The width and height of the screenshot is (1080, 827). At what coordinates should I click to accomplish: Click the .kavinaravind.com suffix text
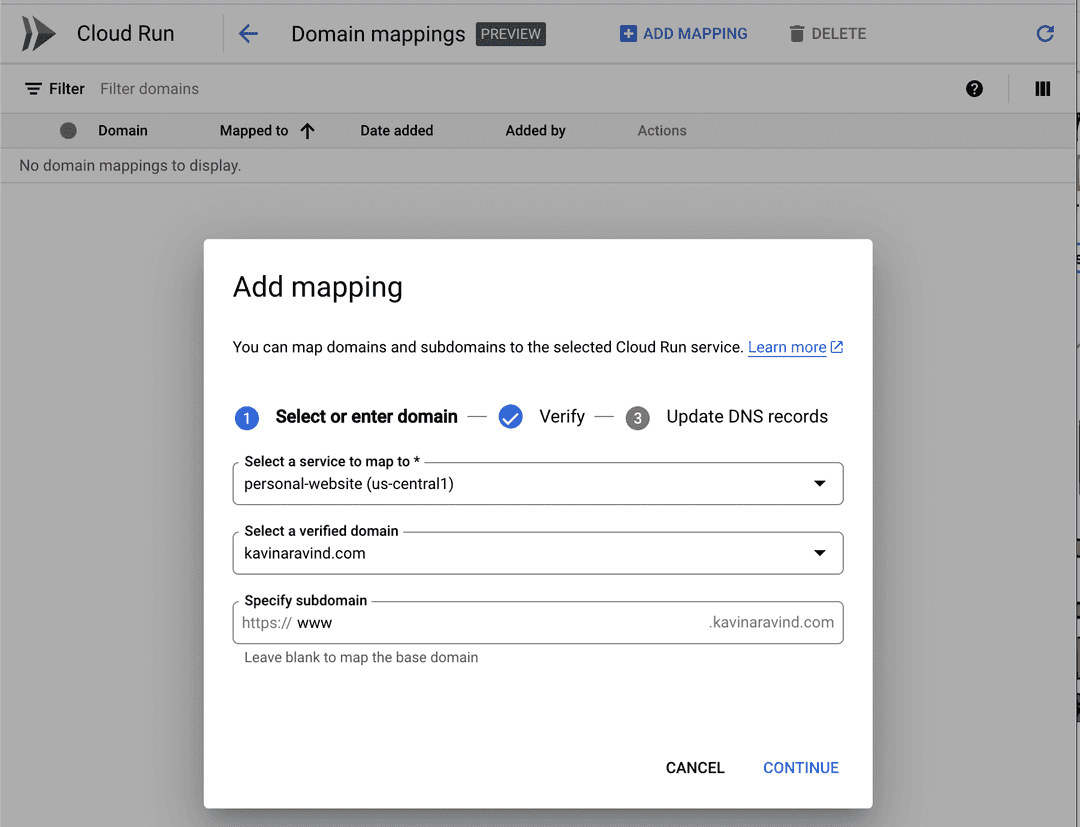tap(771, 622)
